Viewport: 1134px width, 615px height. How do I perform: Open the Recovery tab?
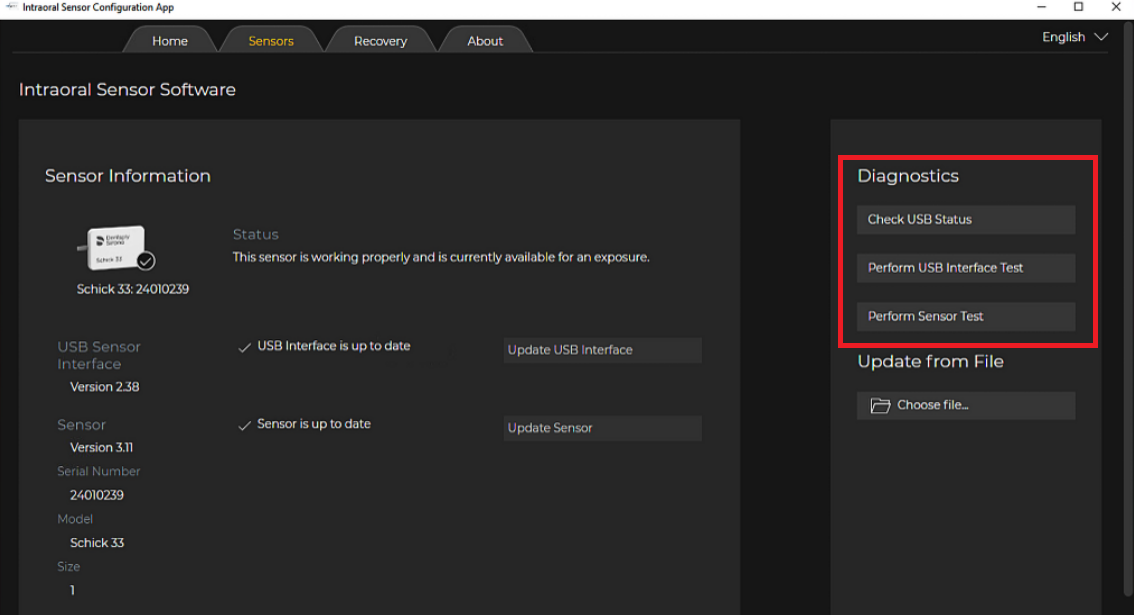(x=380, y=41)
